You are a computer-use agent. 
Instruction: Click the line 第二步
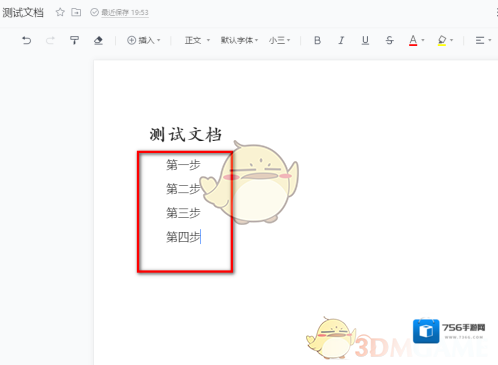[x=183, y=189]
